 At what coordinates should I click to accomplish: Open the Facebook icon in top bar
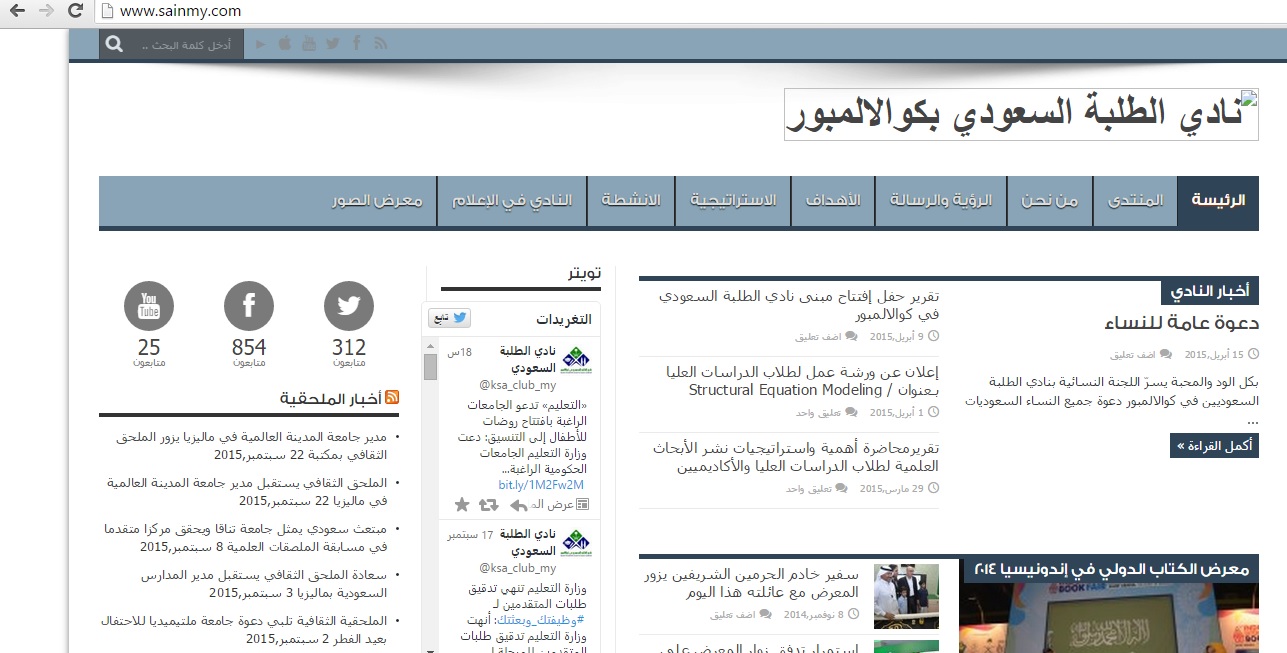point(357,44)
